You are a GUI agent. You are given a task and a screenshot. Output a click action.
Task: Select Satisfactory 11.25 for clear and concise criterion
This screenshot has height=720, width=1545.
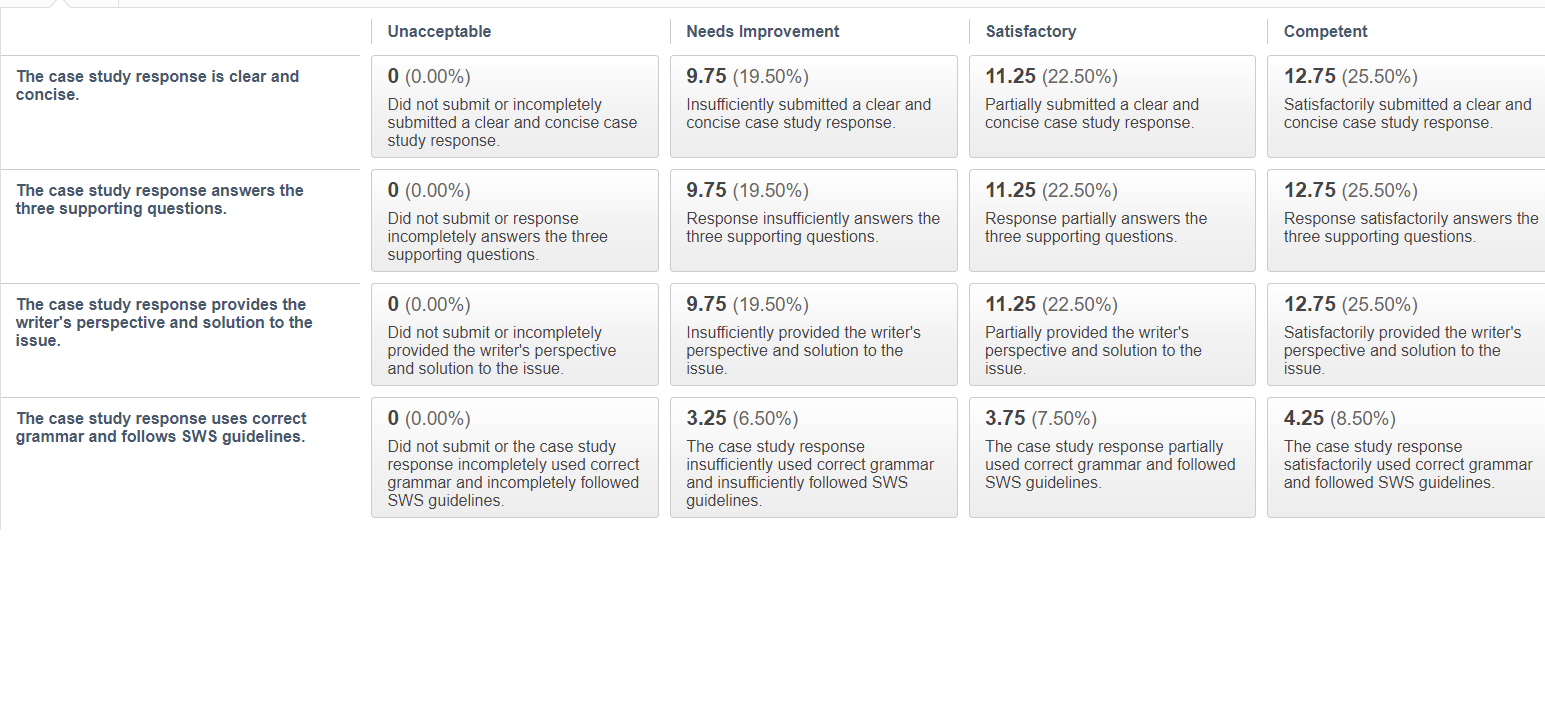tap(1112, 106)
